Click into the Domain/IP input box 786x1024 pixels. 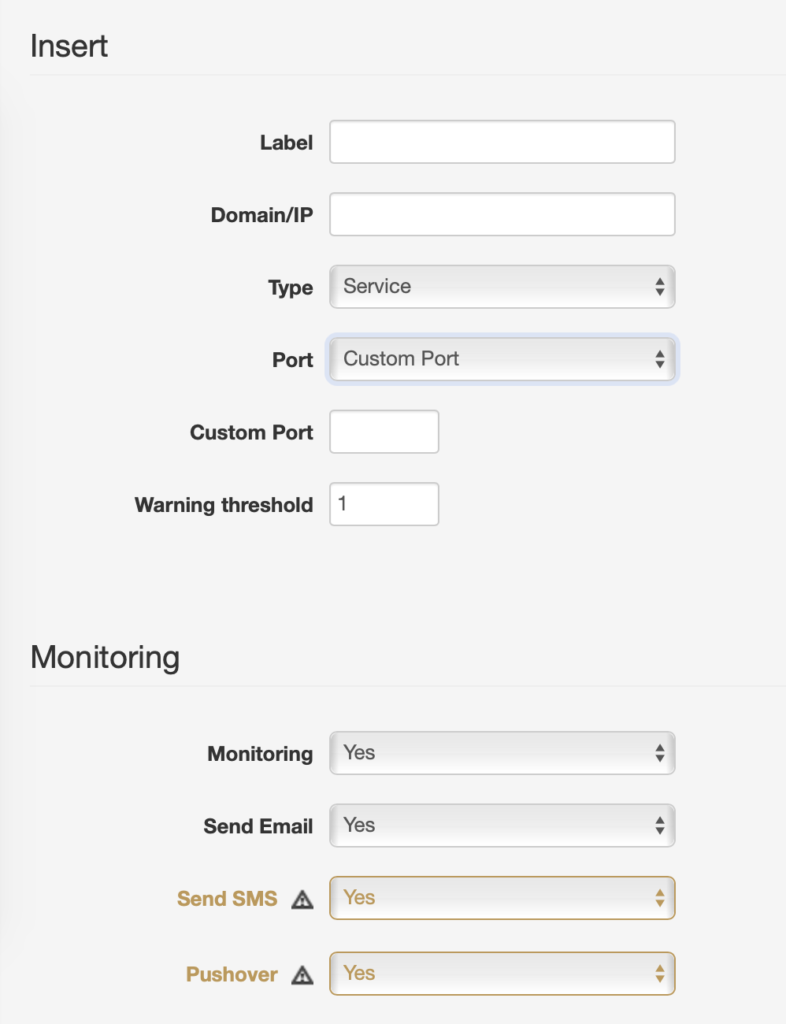(x=502, y=214)
